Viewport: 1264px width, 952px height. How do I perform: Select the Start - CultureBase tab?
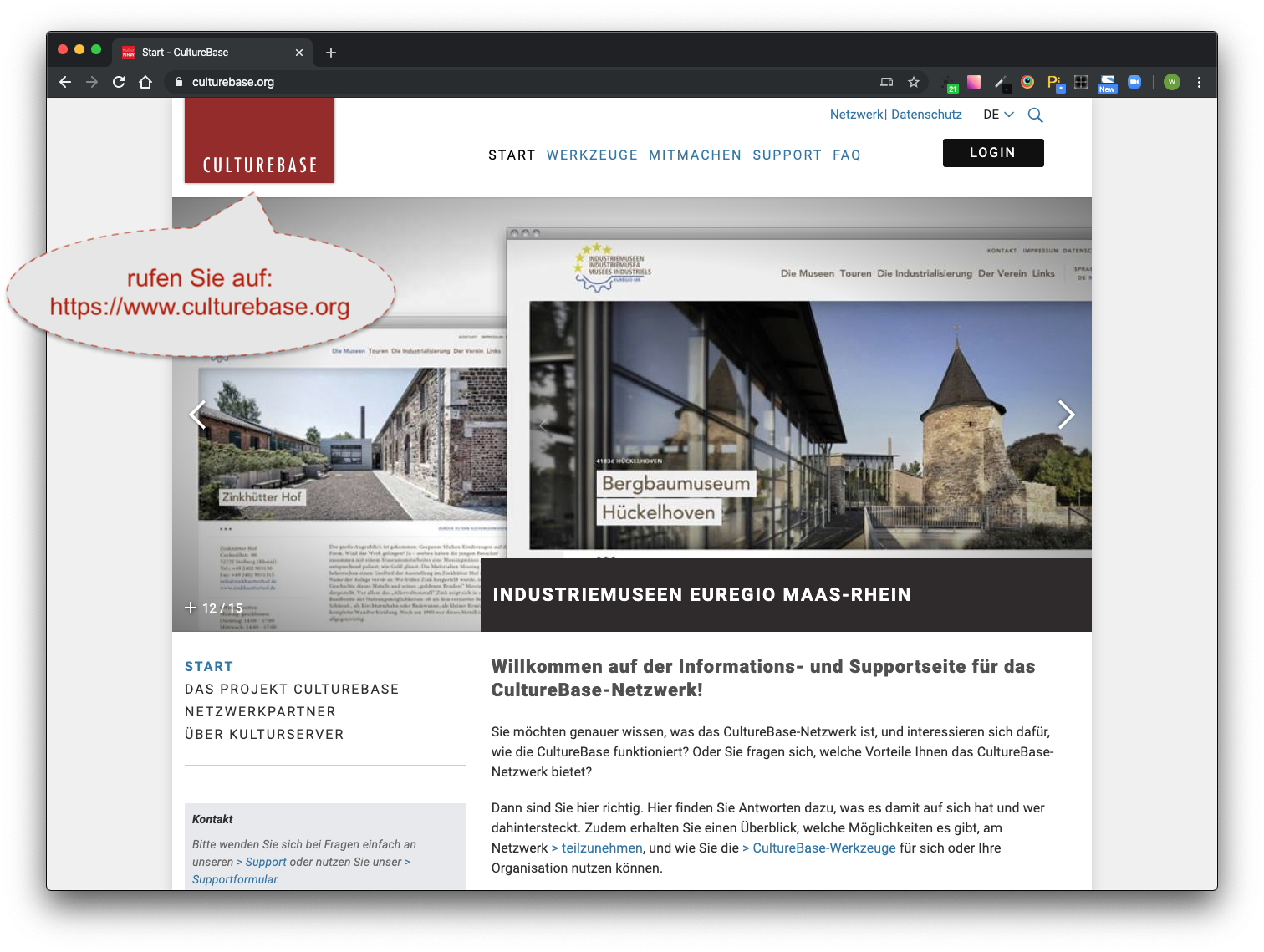point(212,53)
